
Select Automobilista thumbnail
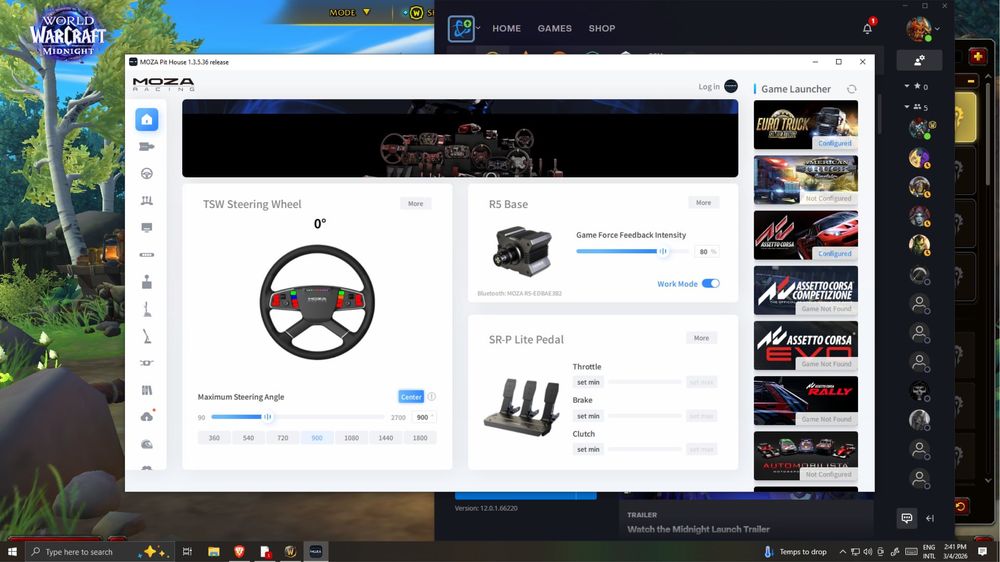pos(805,455)
